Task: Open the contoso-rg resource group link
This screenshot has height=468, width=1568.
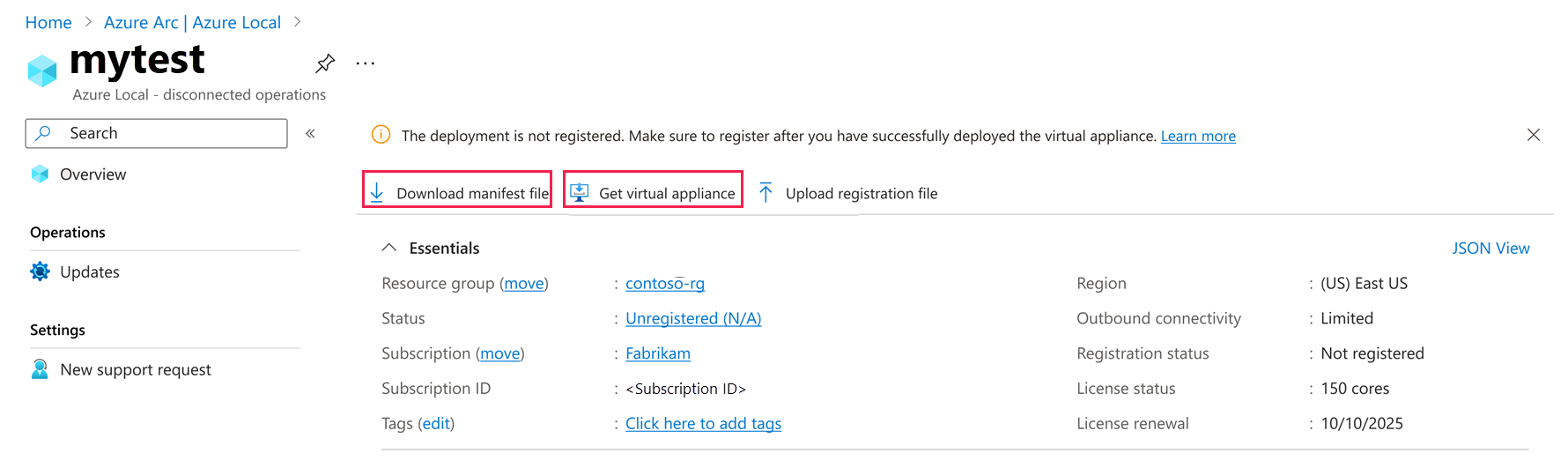Action: coord(665,284)
